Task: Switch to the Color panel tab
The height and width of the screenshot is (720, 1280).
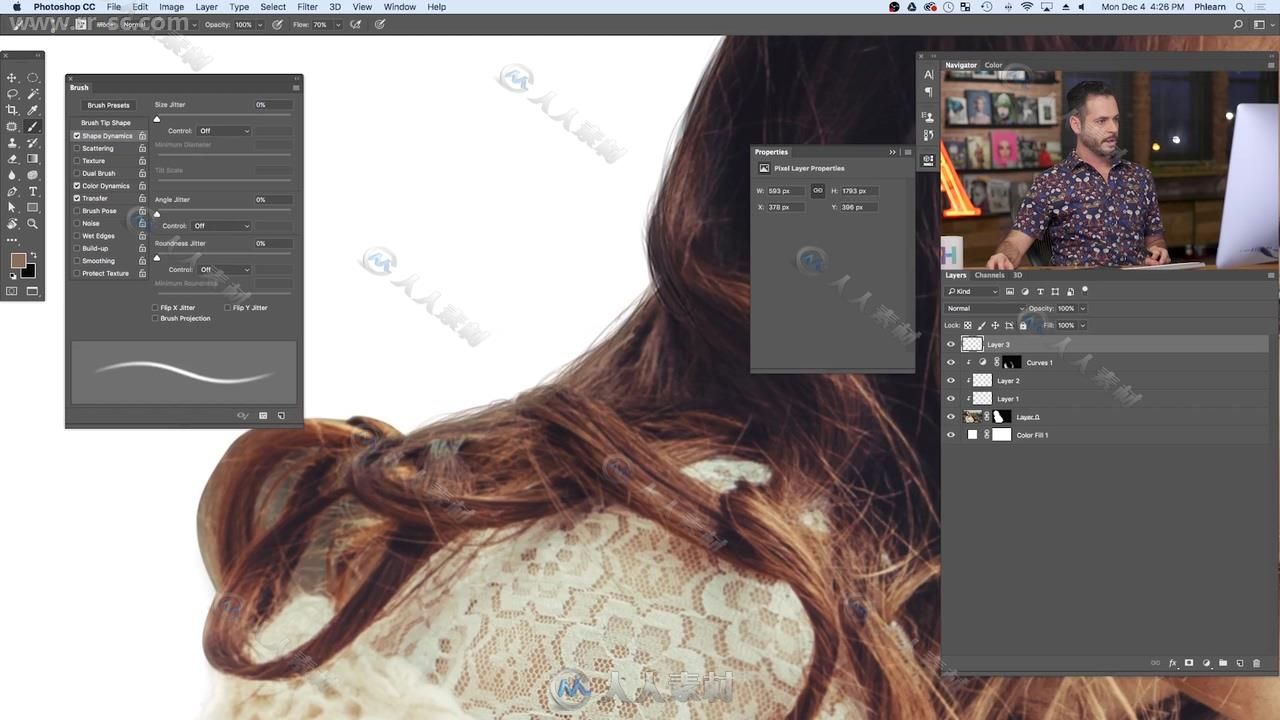Action: (x=993, y=65)
